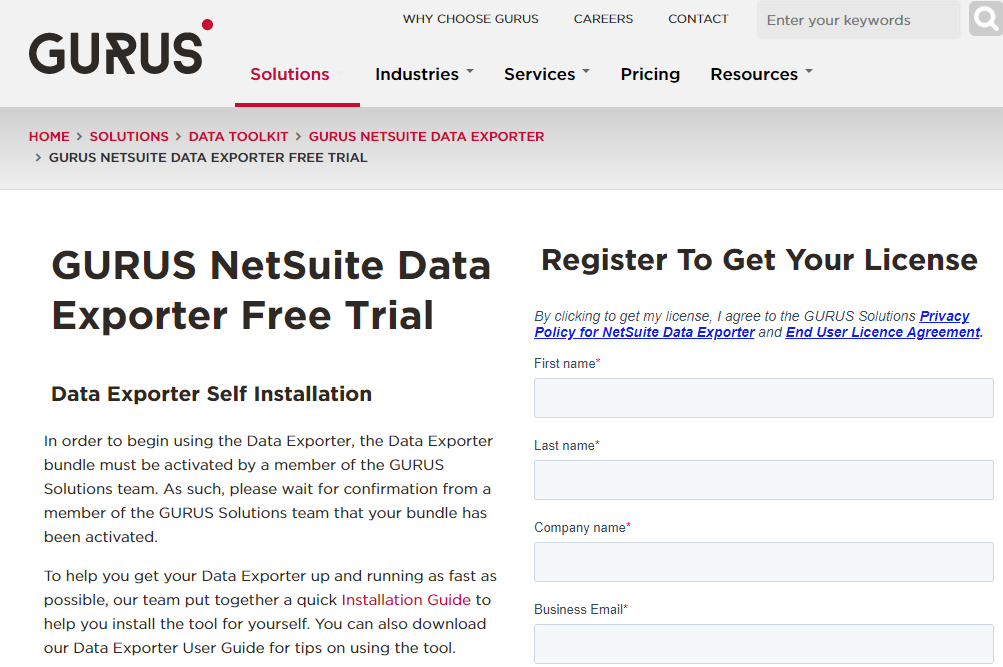Click inside the First name field
This screenshot has width=1003, height=667.
pyautogui.click(x=762, y=398)
